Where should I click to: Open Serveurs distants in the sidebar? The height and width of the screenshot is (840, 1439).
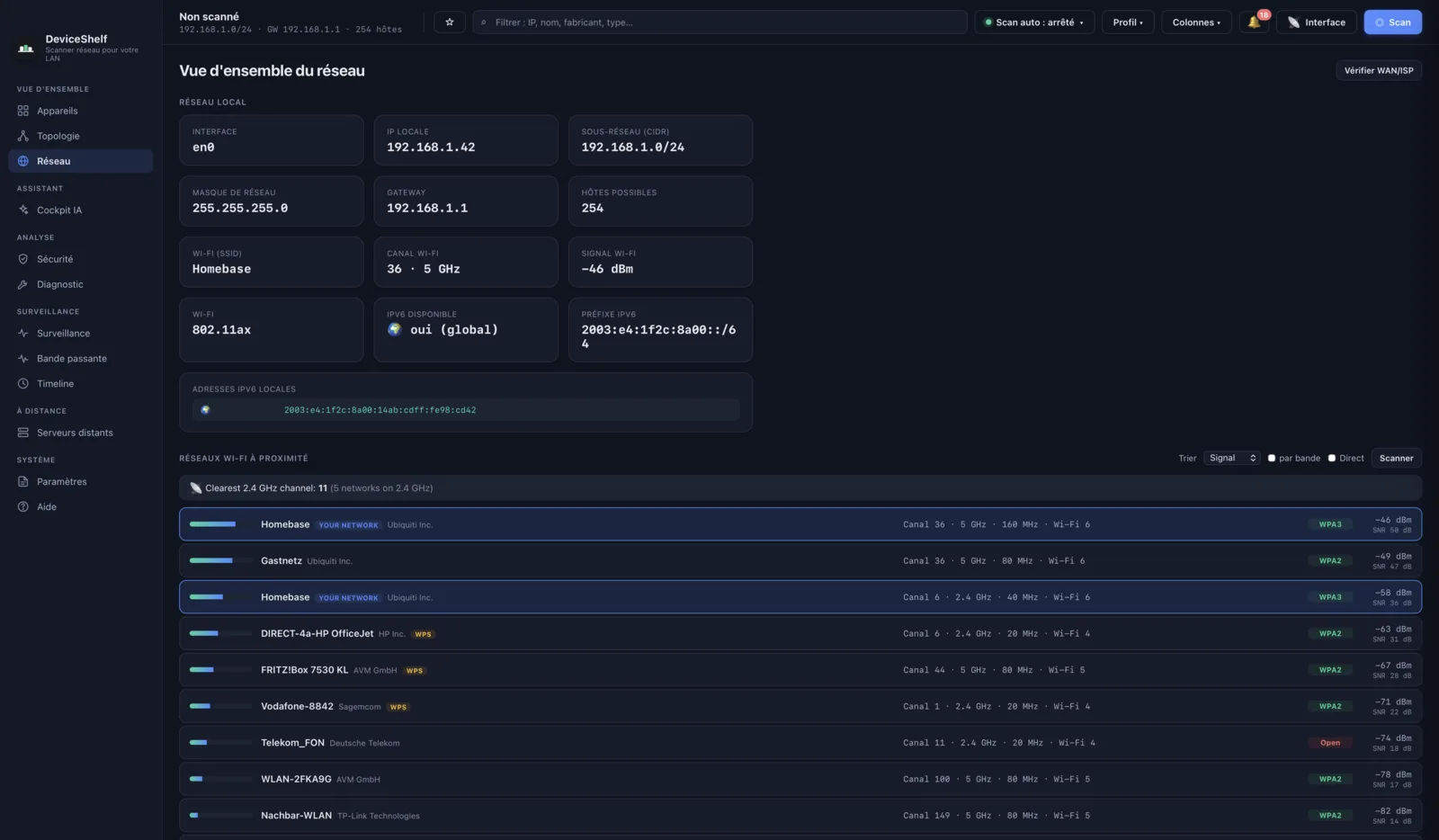(x=80, y=433)
